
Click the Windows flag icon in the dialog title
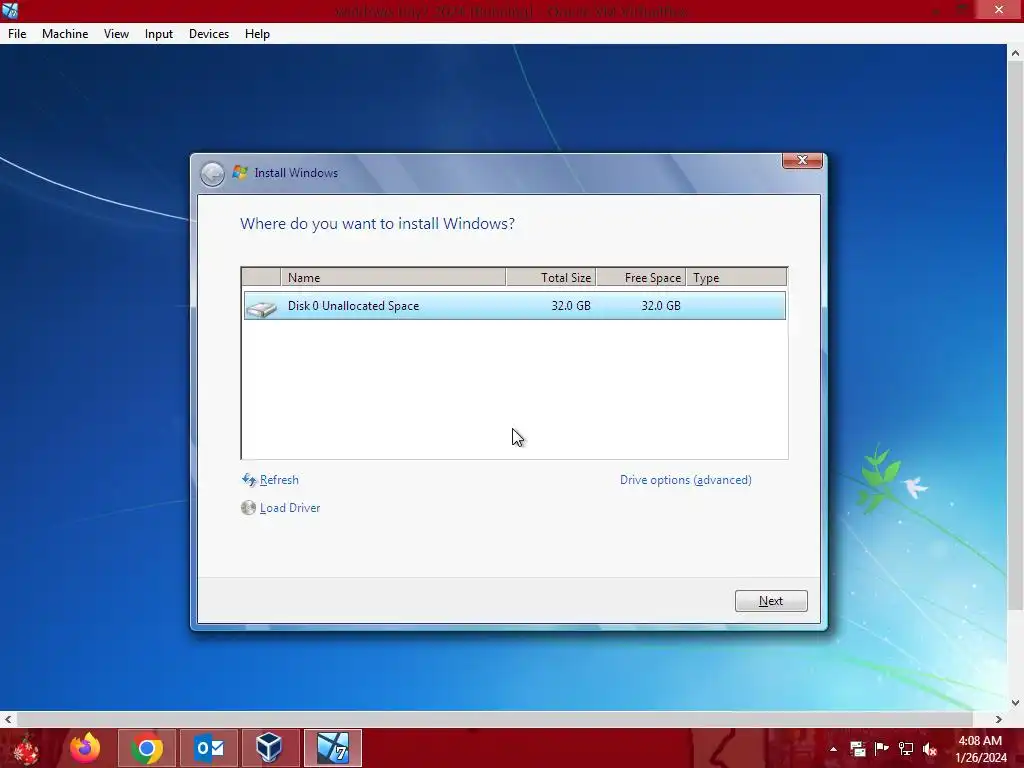tap(240, 172)
